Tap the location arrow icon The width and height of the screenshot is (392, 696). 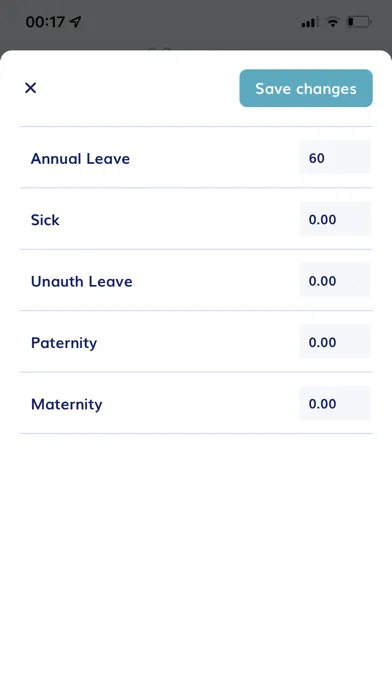click(x=76, y=21)
